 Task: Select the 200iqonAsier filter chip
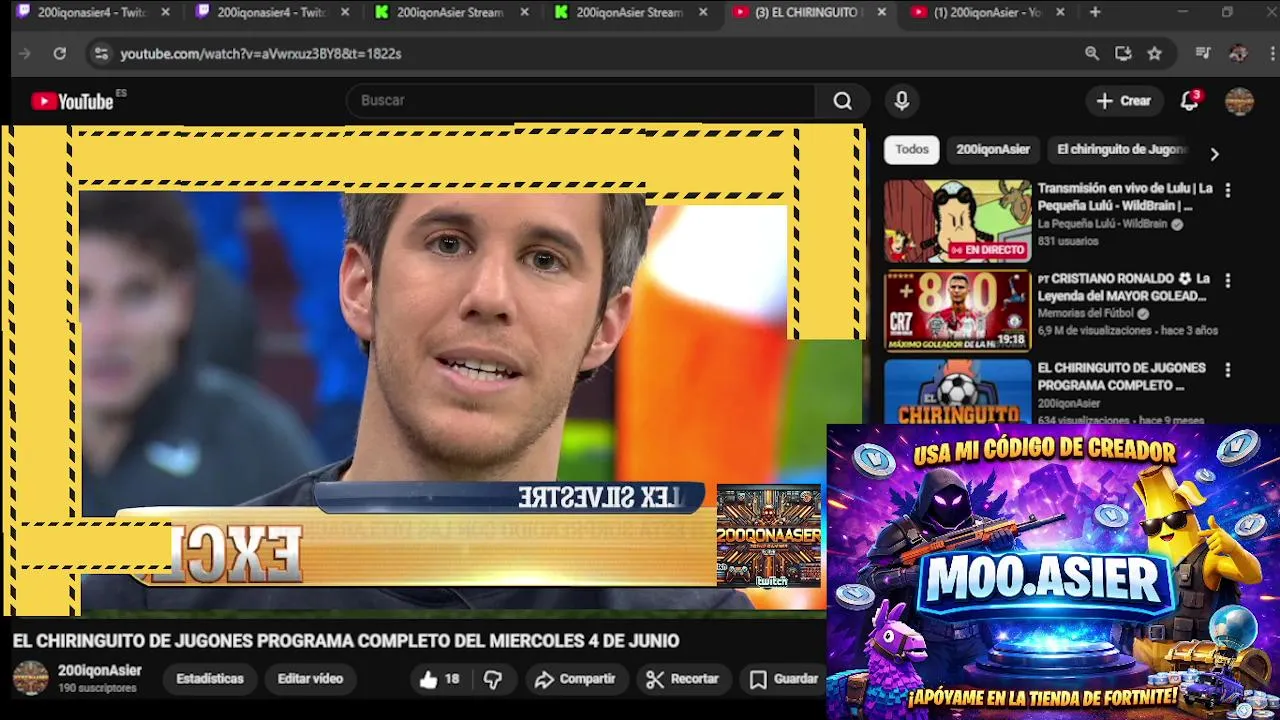(x=992, y=150)
